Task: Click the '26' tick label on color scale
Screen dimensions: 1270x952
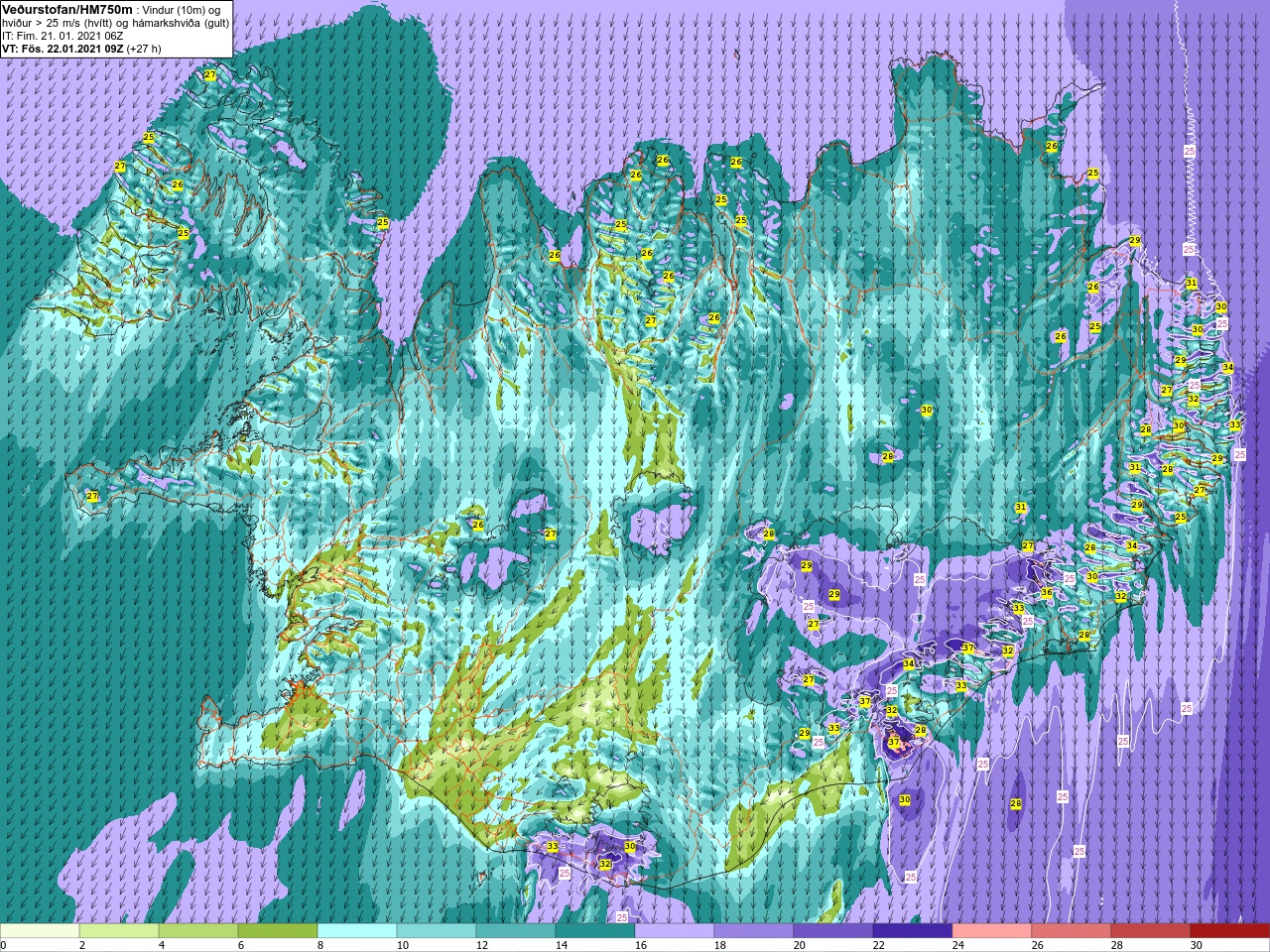Action: pos(1038,945)
